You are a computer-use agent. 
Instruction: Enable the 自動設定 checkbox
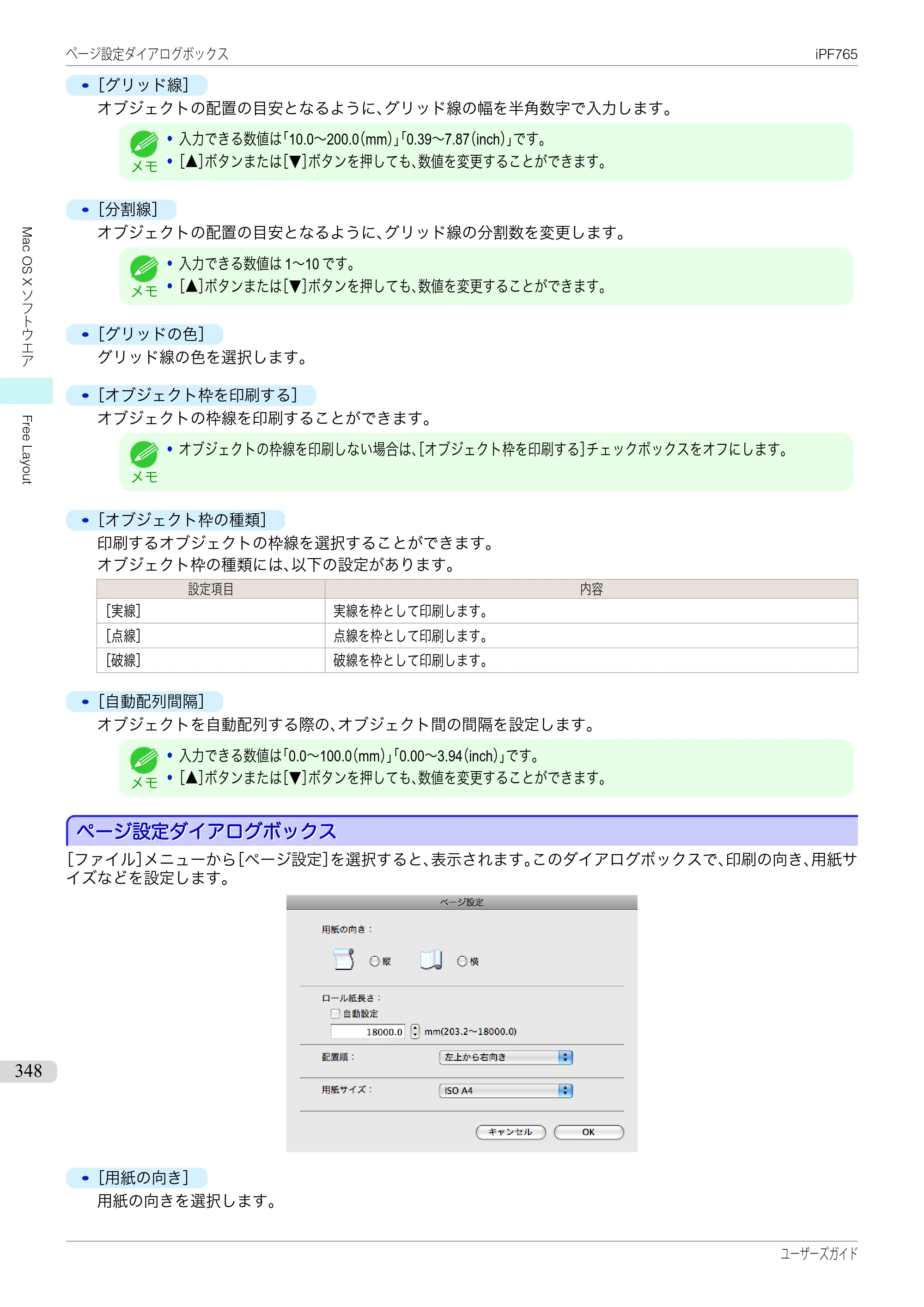[x=335, y=1014]
